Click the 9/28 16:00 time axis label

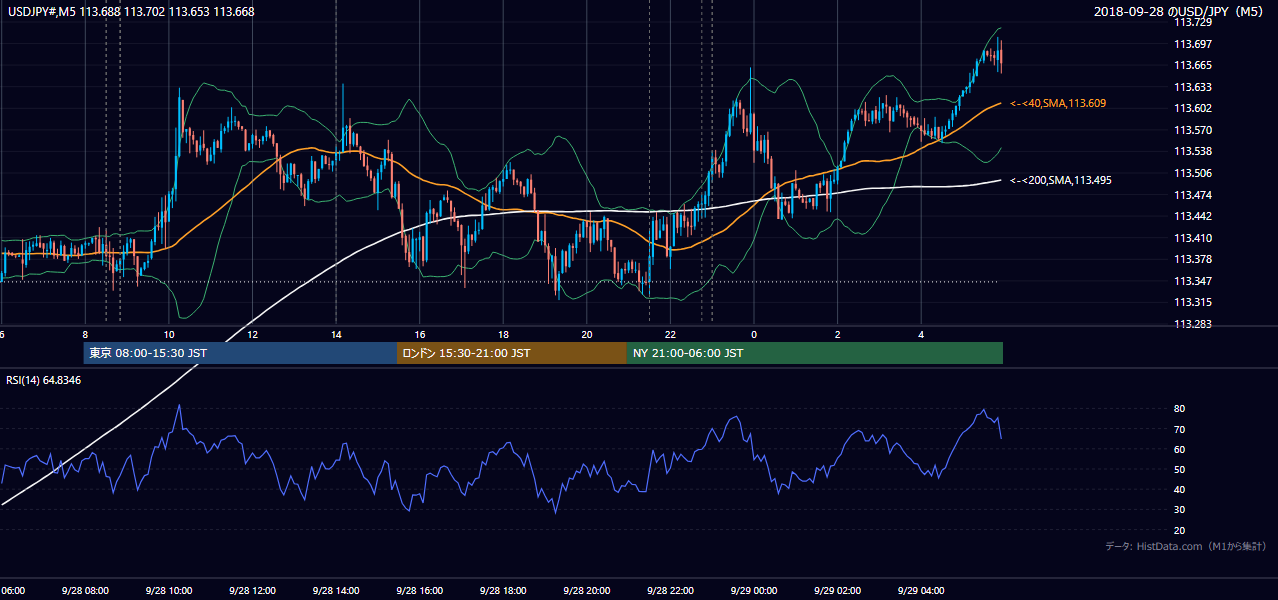click(x=419, y=591)
